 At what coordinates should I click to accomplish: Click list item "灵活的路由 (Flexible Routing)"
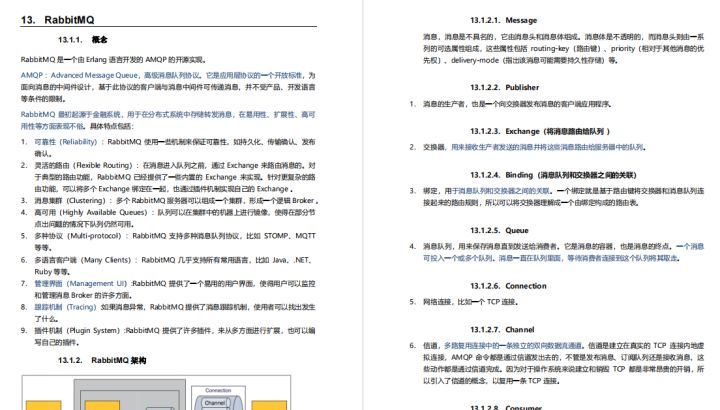pyautogui.click(x=84, y=165)
